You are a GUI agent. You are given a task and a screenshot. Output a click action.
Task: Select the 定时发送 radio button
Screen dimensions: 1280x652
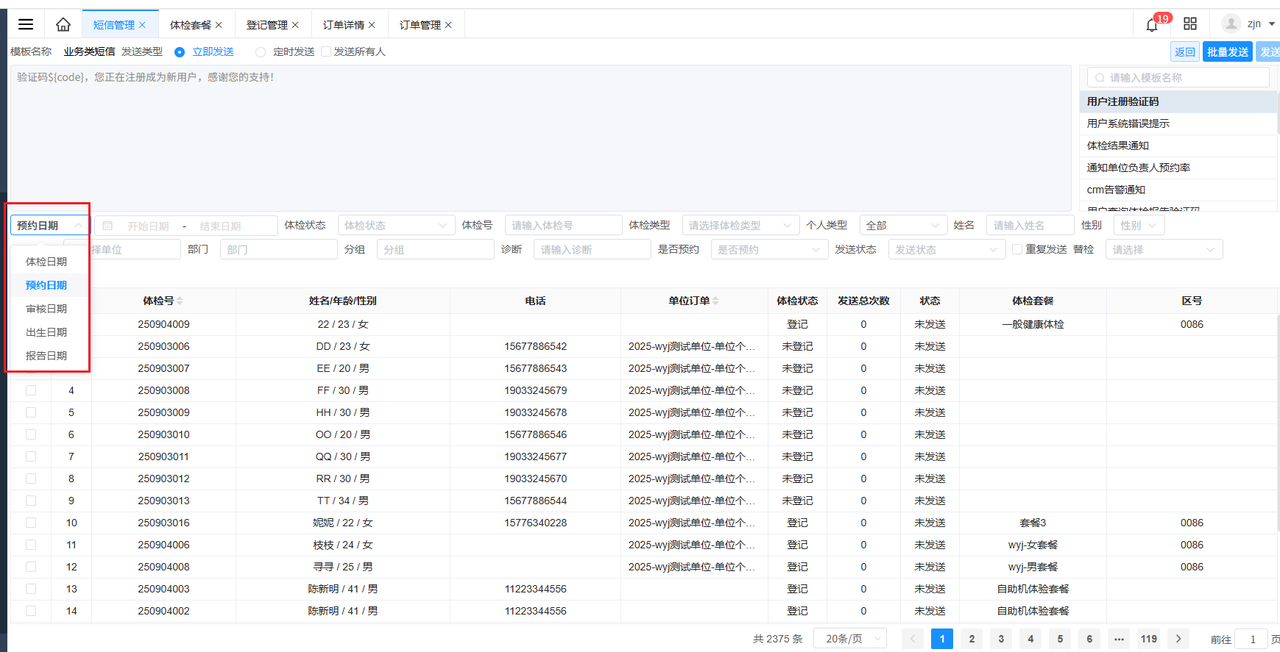(261, 52)
